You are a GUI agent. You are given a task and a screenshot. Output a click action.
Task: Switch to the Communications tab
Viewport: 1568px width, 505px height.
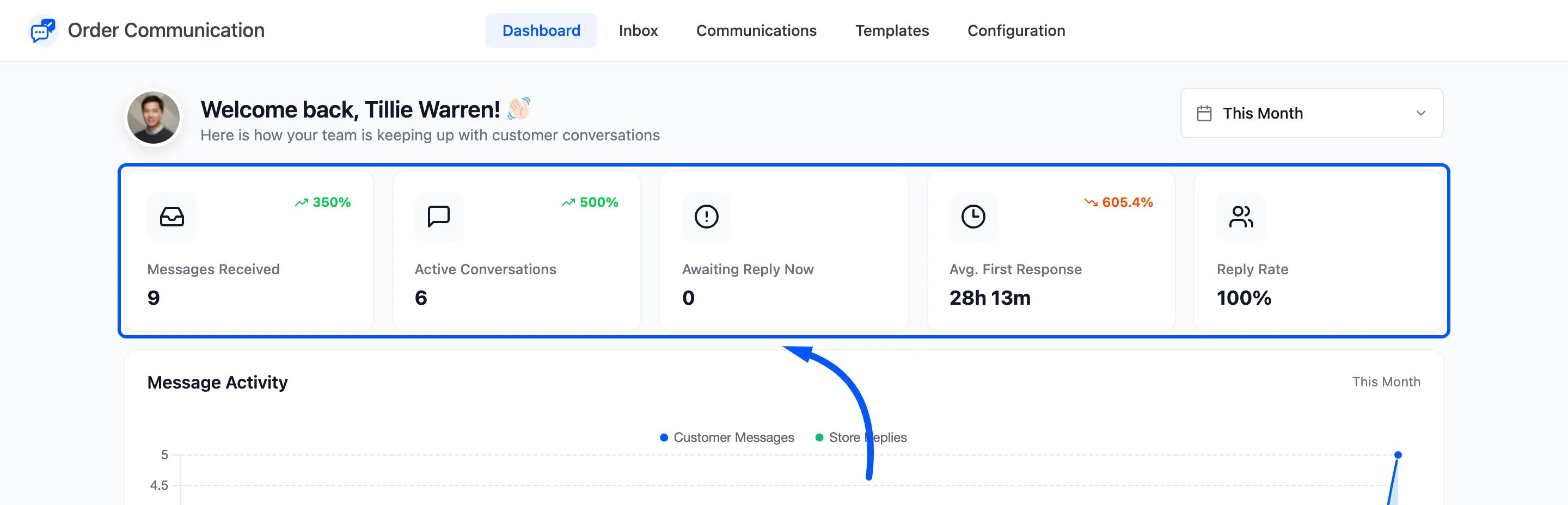point(756,30)
